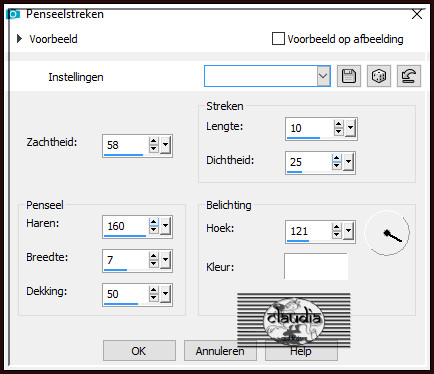
Task: Open the Kleur white color swatch
Action: [x=316, y=266]
